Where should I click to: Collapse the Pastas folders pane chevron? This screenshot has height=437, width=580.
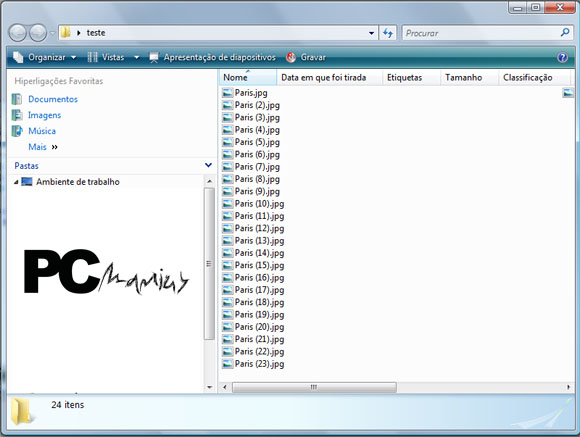pos(209,165)
